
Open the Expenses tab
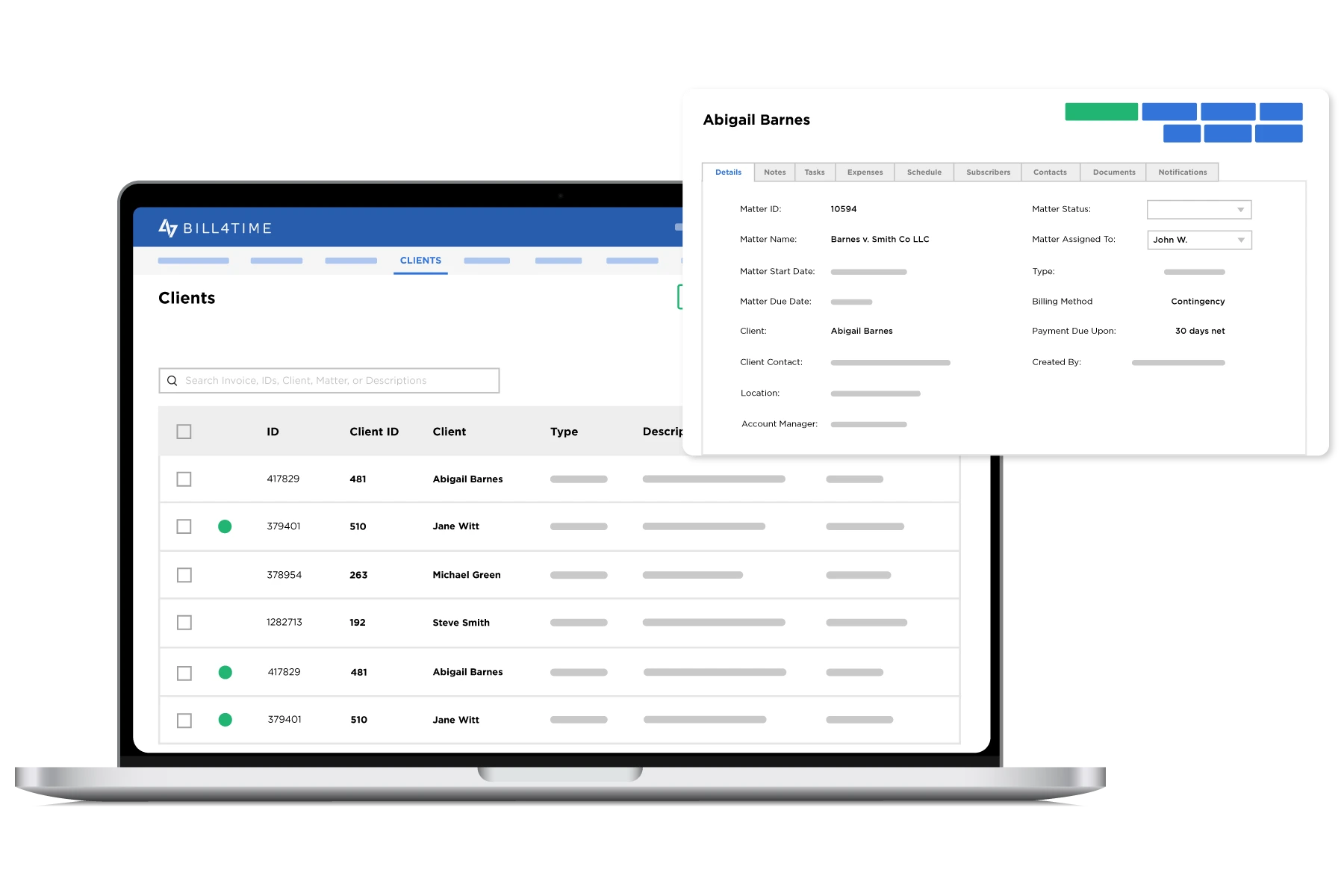[x=865, y=172]
